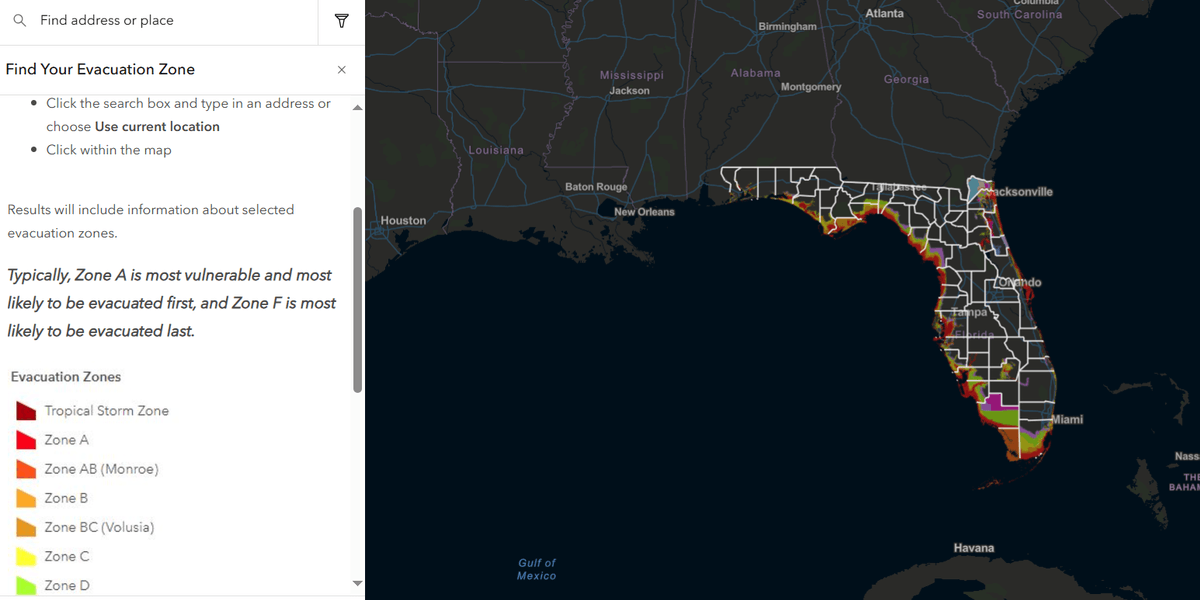
Task: Click the Zone AB (Monroe) swatch
Action: click(26, 469)
